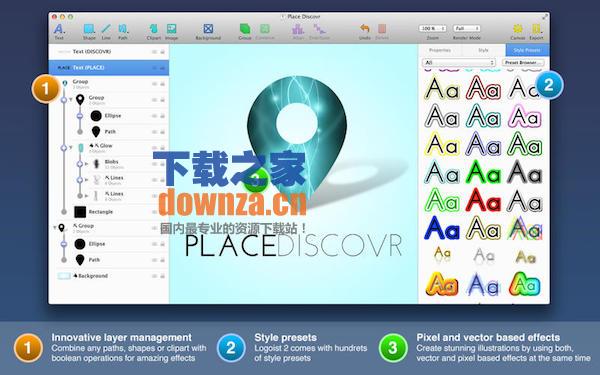Apply the solid red Aa preset
The image size is (600, 375).
click(483, 201)
